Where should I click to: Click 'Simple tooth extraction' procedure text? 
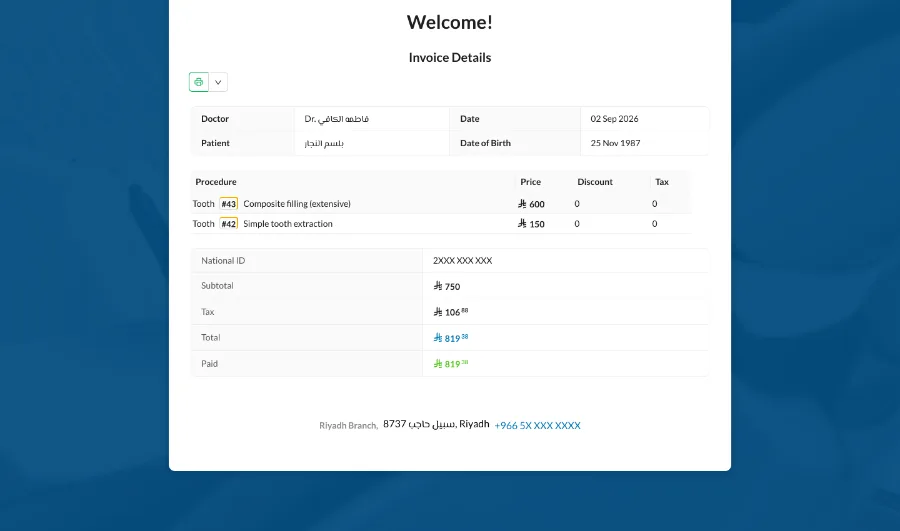point(288,224)
